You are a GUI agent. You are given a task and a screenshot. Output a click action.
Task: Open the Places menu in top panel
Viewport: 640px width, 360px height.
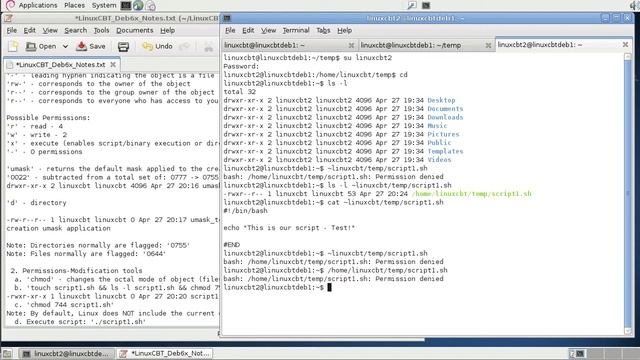pyautogui.click(x=74, y=5)
